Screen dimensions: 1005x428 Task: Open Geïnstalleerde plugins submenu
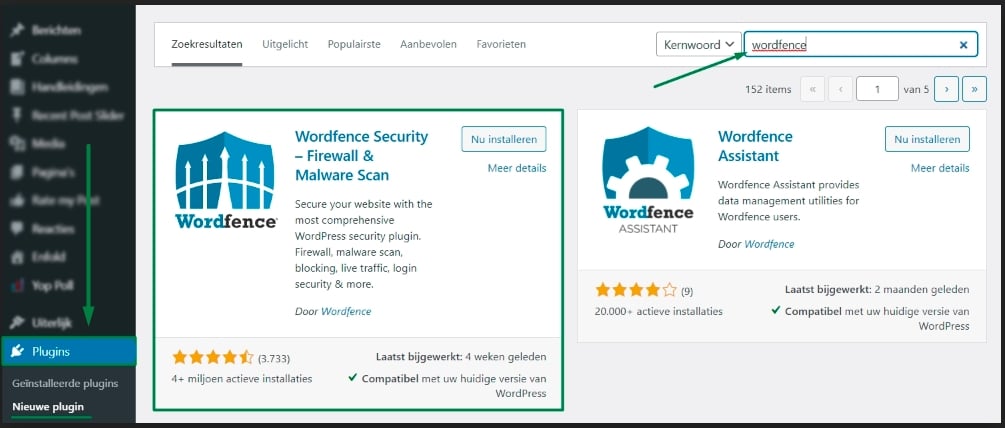(65, 383)
